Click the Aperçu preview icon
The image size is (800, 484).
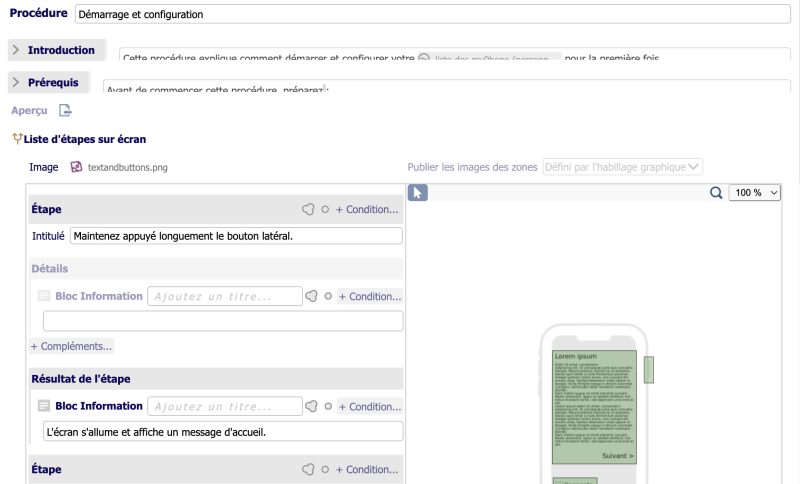coord(65,111)
